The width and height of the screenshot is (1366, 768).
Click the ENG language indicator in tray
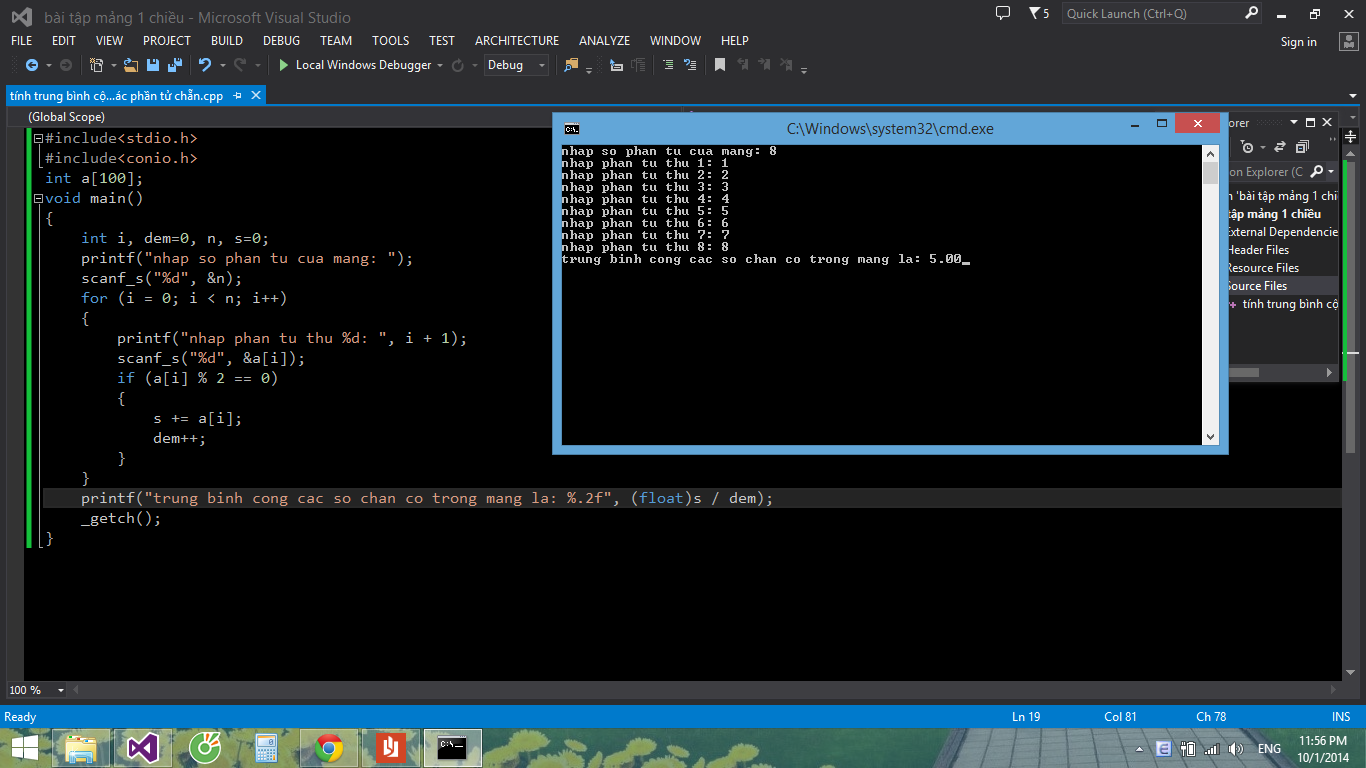pos(1269,749)
